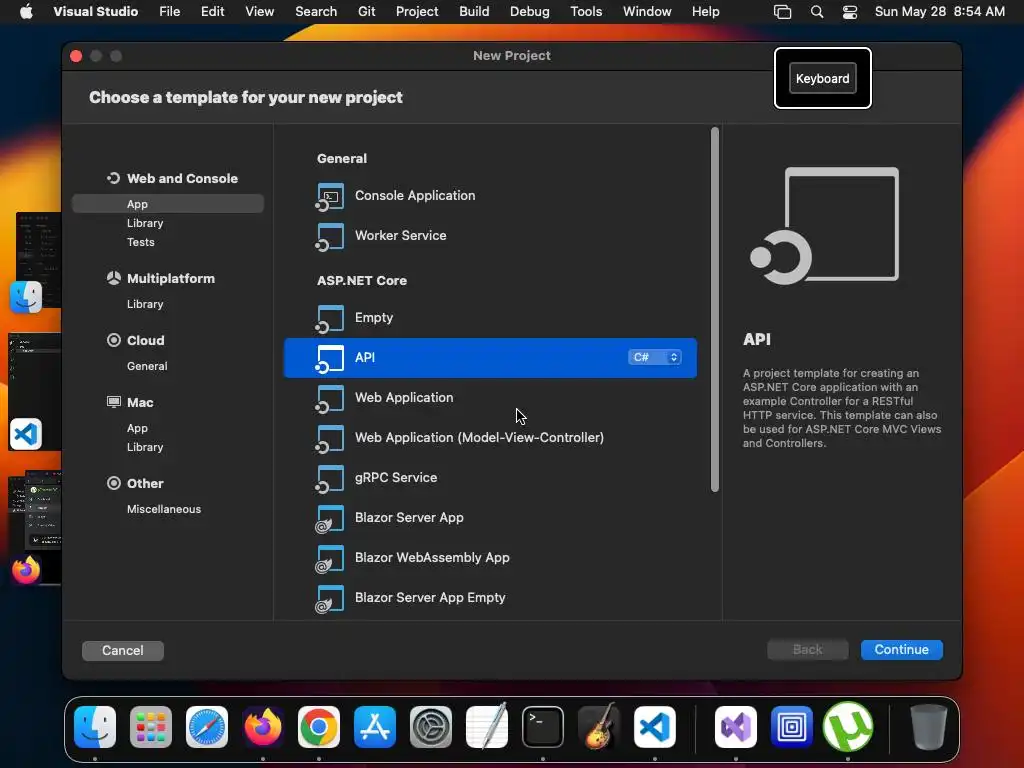Open the File menu
Viewport: 1024px width, 768px height.
pyautogui.click(x=170, y=11)
